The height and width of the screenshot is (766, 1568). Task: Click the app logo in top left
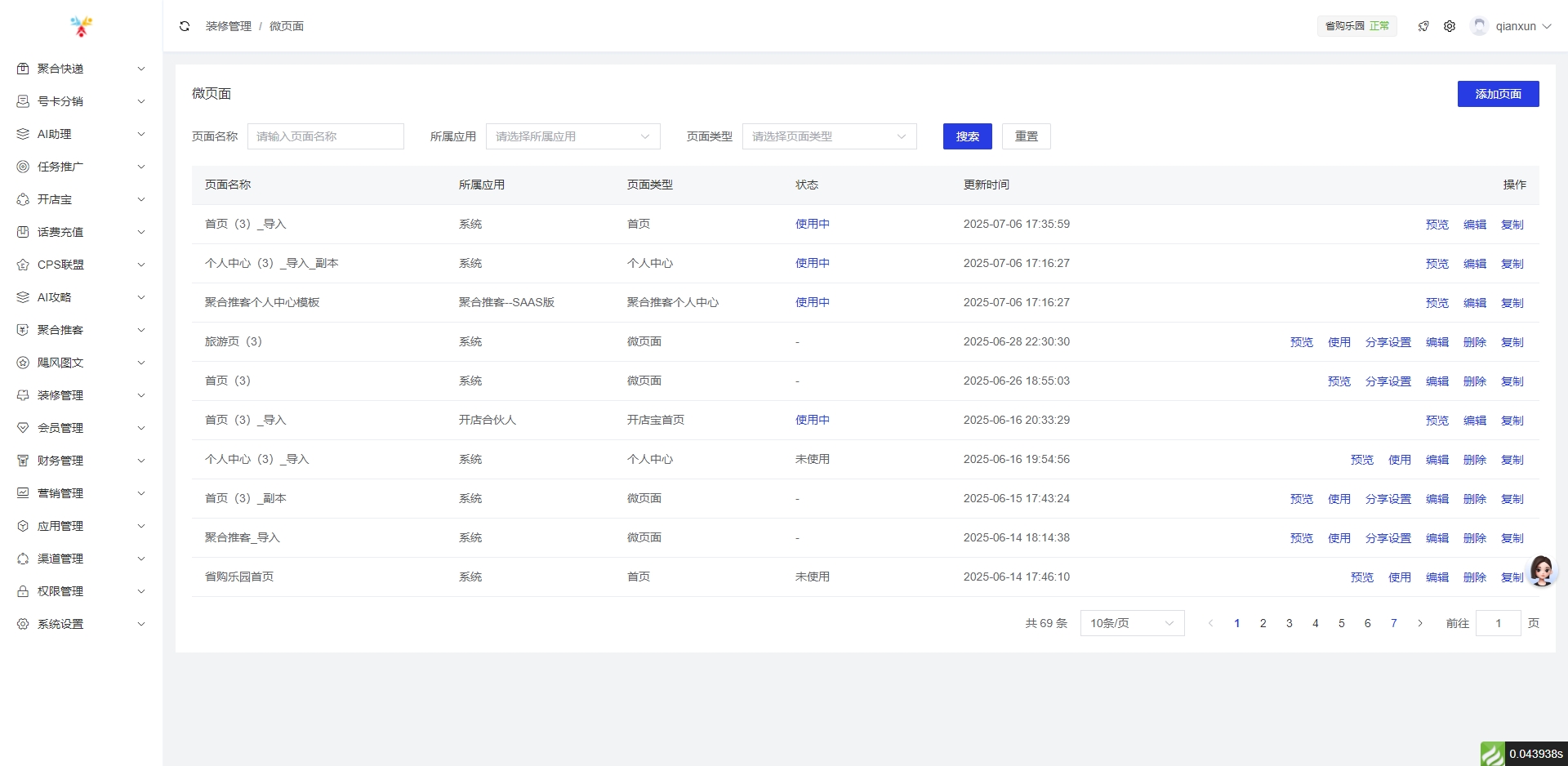81,26
